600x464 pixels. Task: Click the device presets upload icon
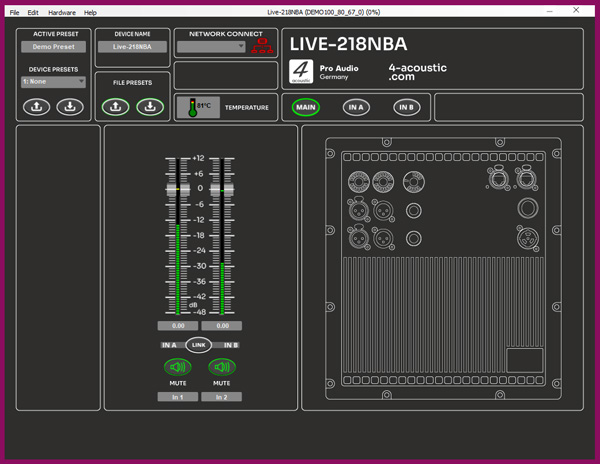pos(36,107)
